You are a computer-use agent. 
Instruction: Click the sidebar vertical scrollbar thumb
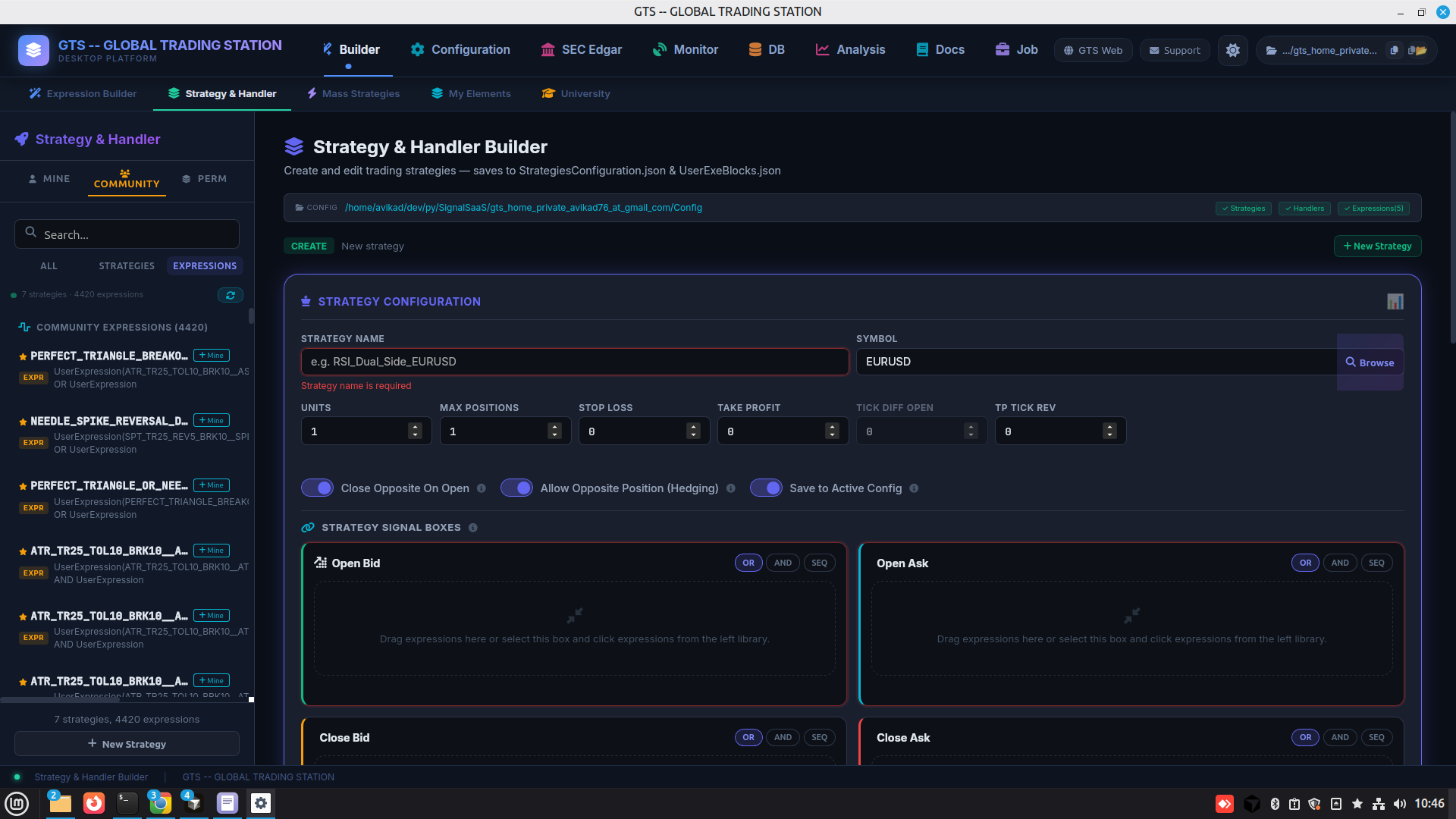pyautogui.click(x=251, y=315)
